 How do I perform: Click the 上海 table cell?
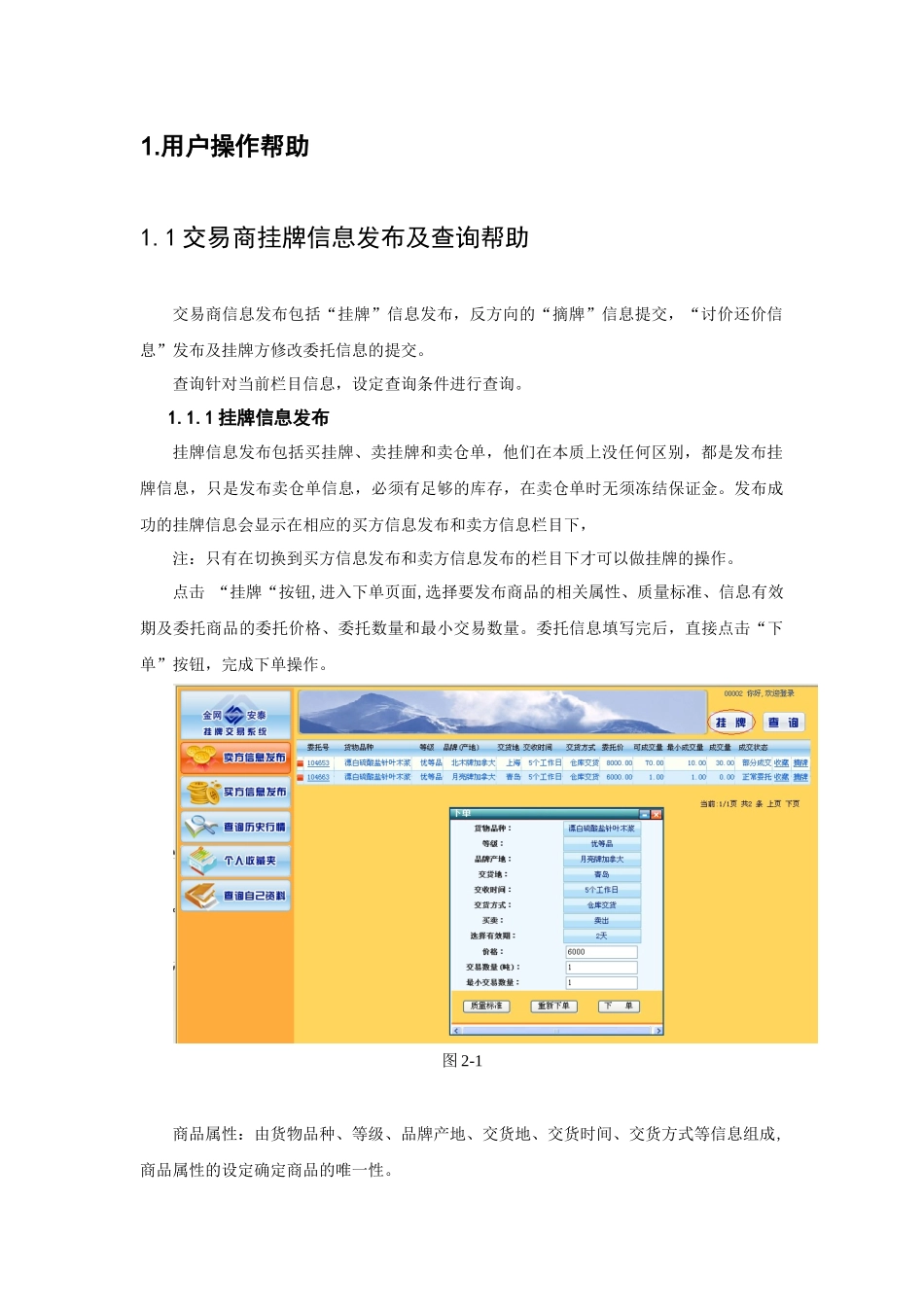click(514, 763)
